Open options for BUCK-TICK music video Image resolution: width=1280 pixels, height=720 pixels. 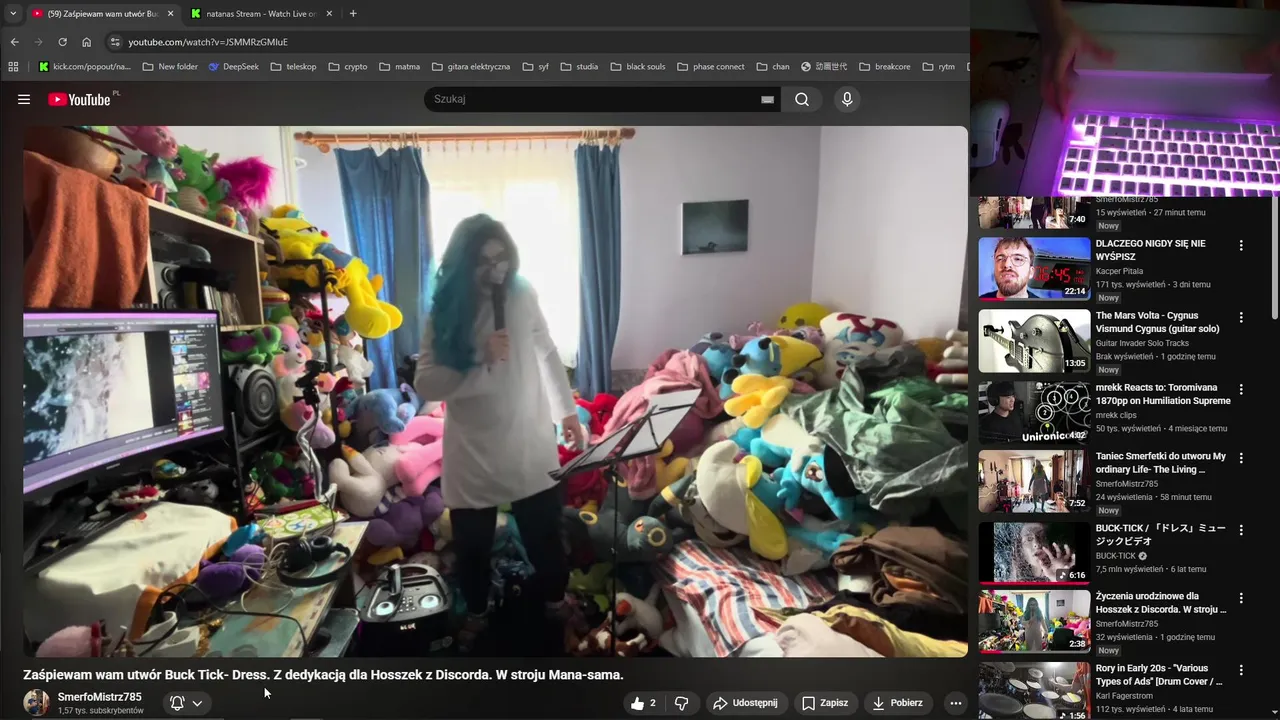coord(1241,530)
